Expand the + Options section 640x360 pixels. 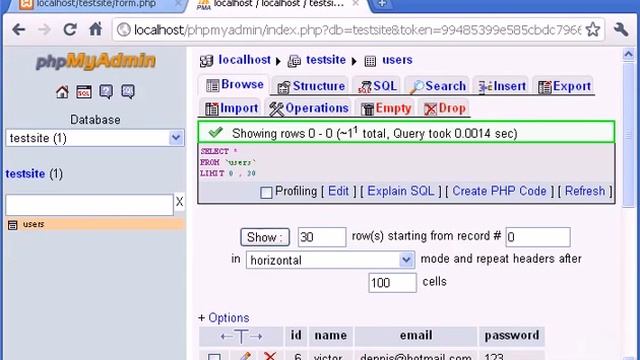[223, 318]
